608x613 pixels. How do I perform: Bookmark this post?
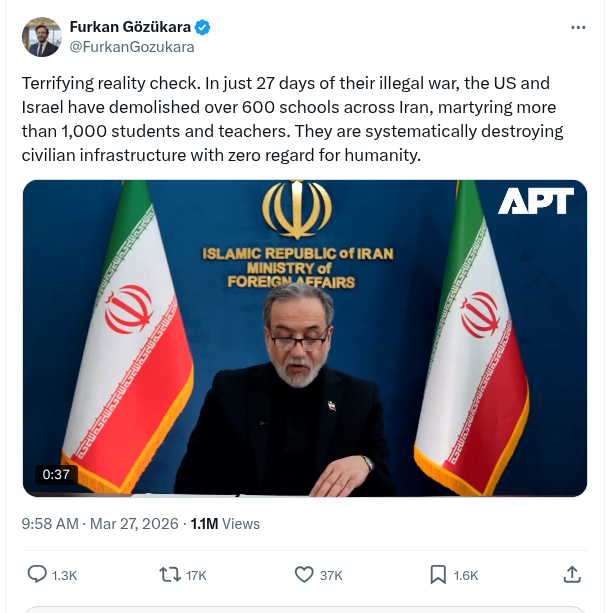[x=438, y=575]
